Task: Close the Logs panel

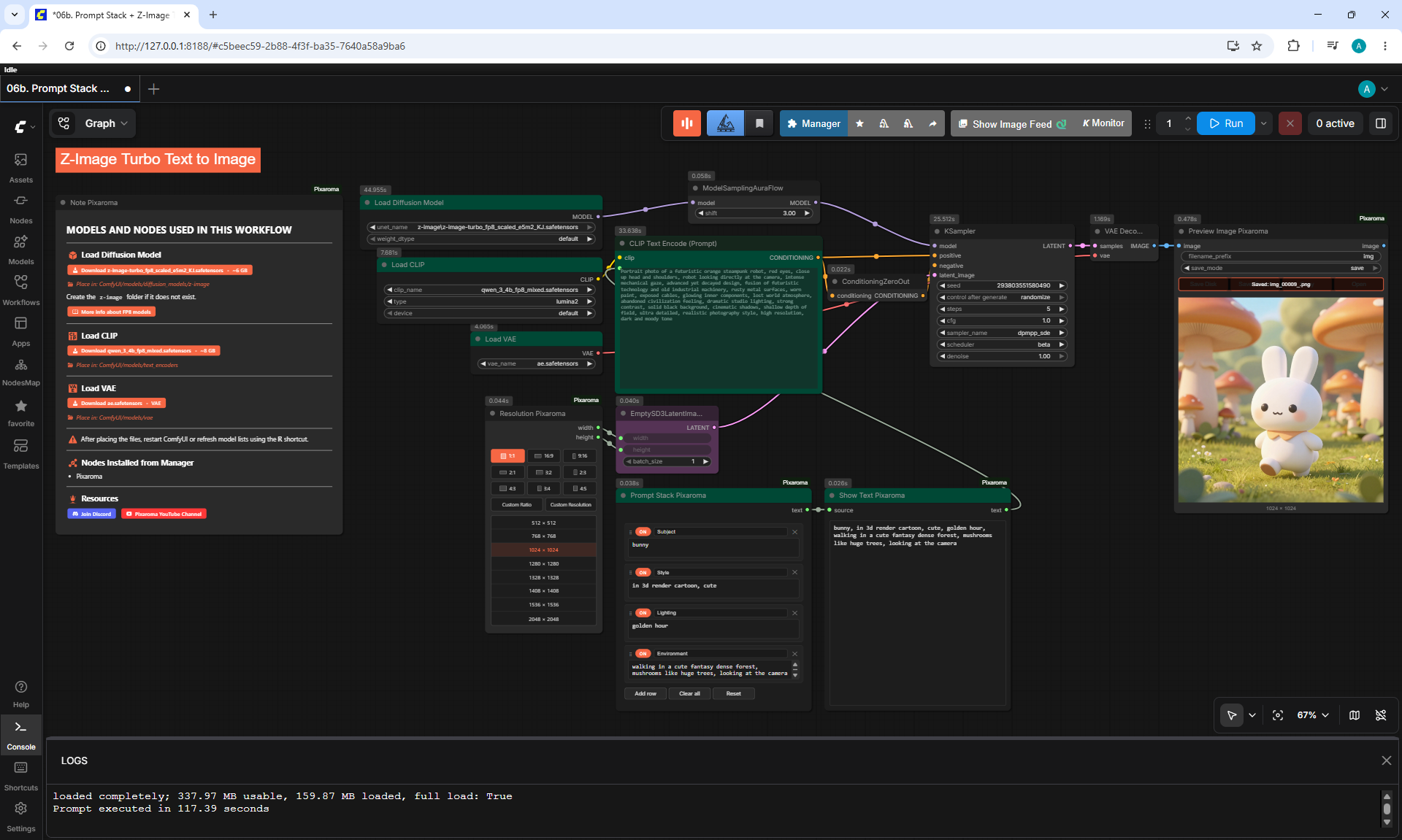Action: [x=1386, y=760]
